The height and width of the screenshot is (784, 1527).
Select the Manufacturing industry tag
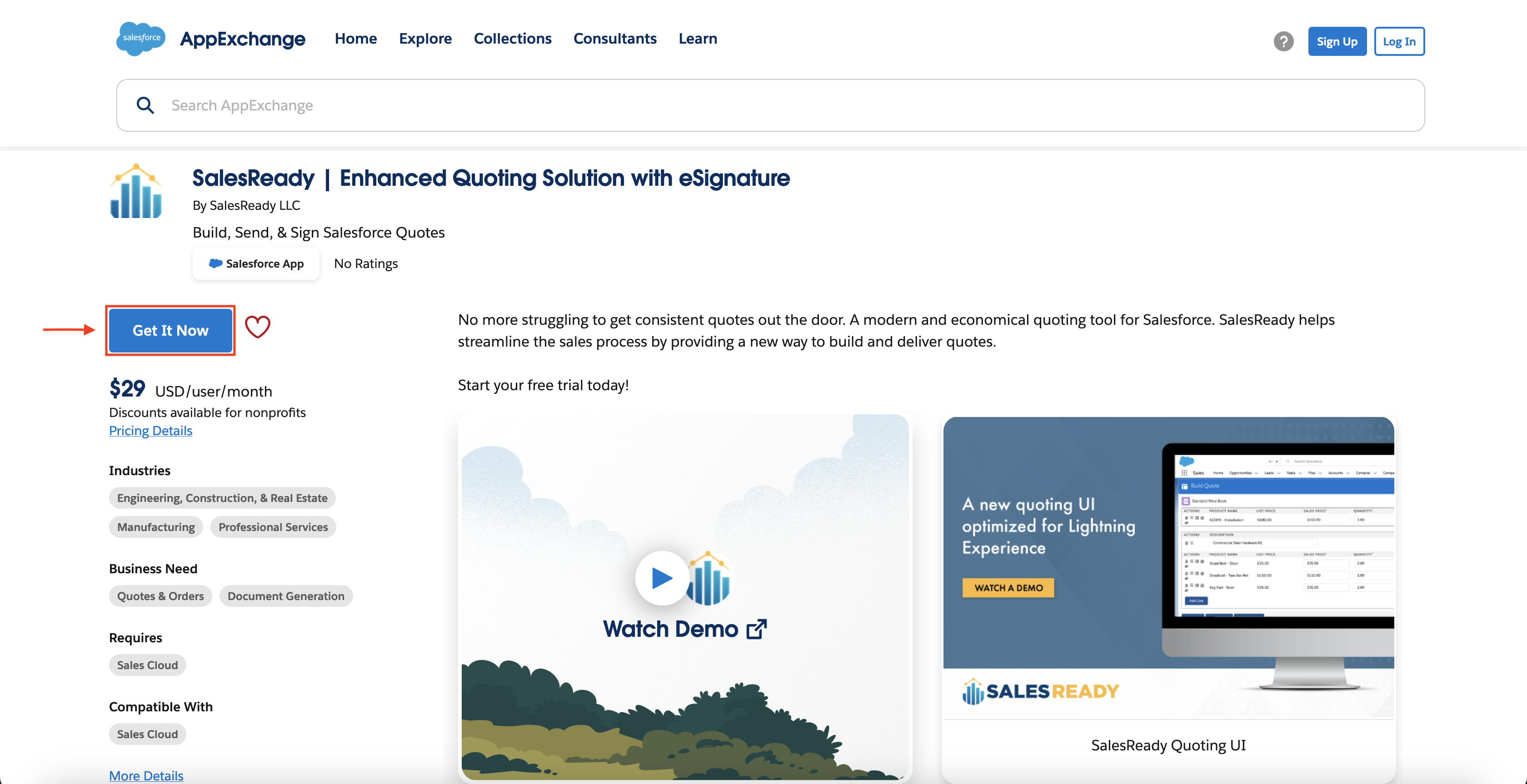pos(156,527)
